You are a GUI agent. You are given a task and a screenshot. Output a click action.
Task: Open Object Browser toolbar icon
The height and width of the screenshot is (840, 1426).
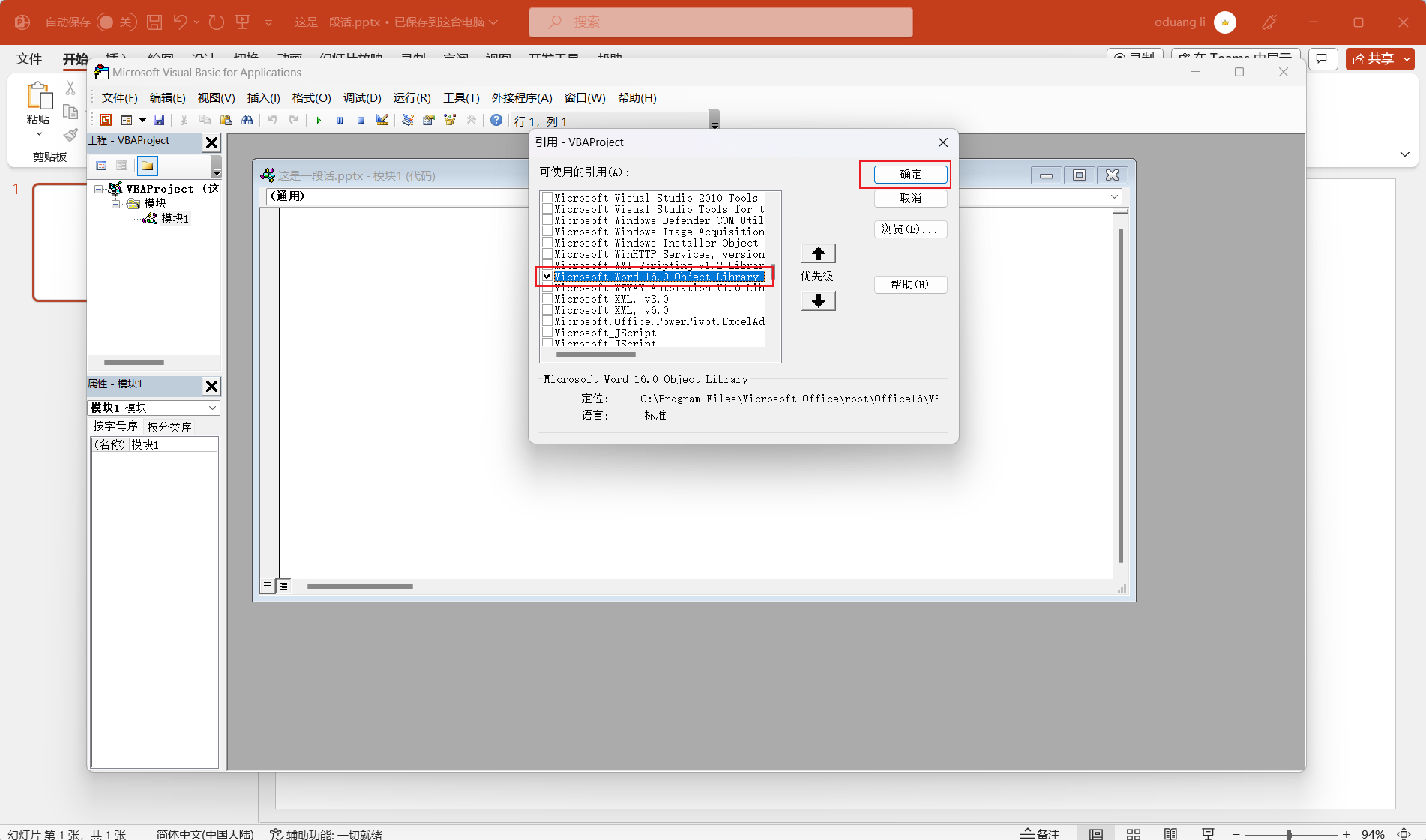(x=450, y=120)
